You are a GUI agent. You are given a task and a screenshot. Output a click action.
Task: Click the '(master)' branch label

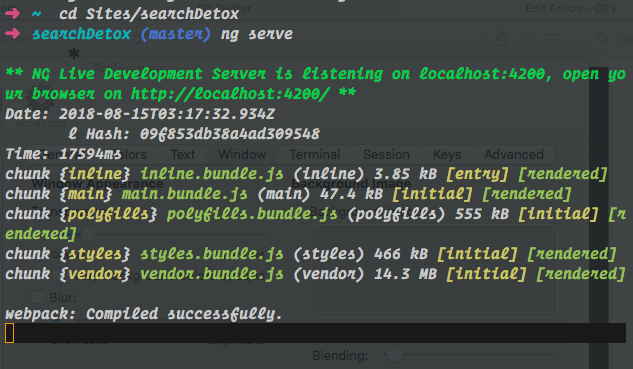click(x=176, y=34)
